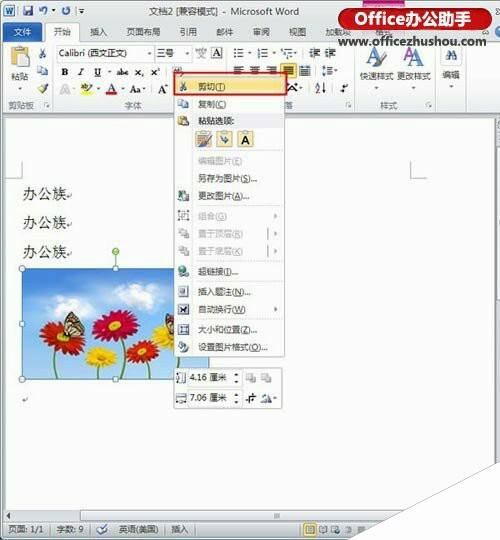Click the Numbering list button
500x540 pixels.
(x=263, y=53)
